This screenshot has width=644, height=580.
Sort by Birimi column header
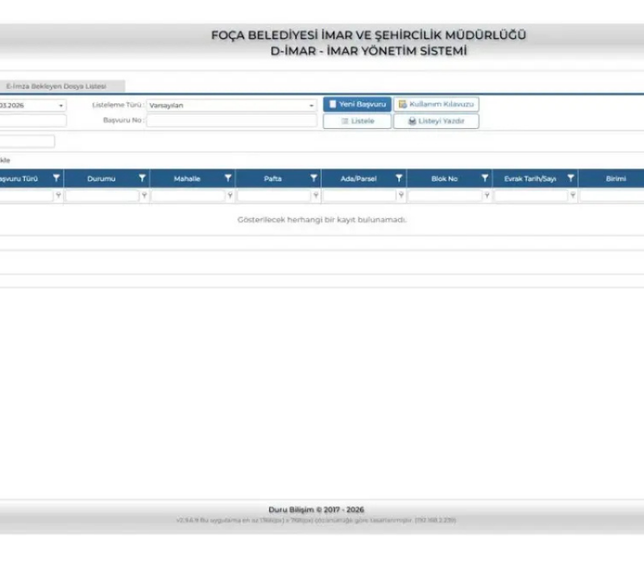coord(616,179)
